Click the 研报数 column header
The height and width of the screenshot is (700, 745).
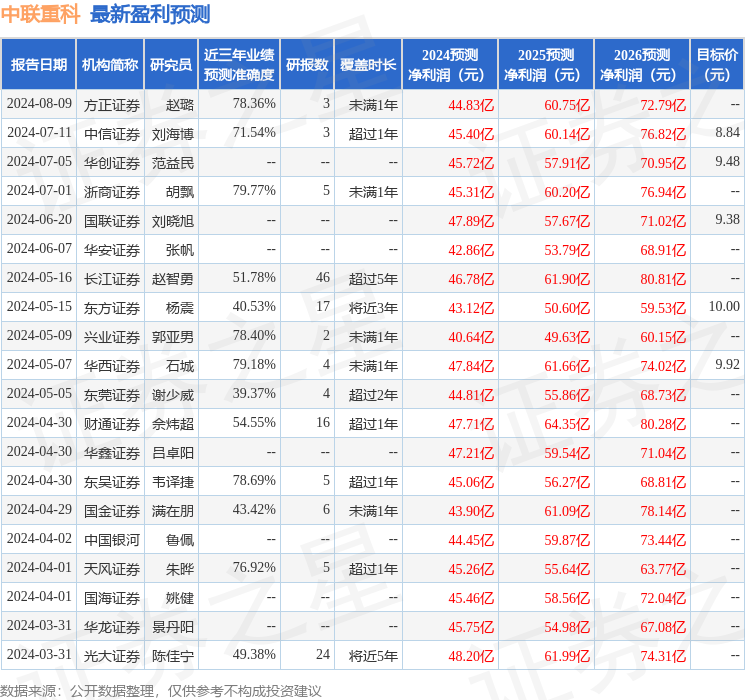click(x=307, y=65)
